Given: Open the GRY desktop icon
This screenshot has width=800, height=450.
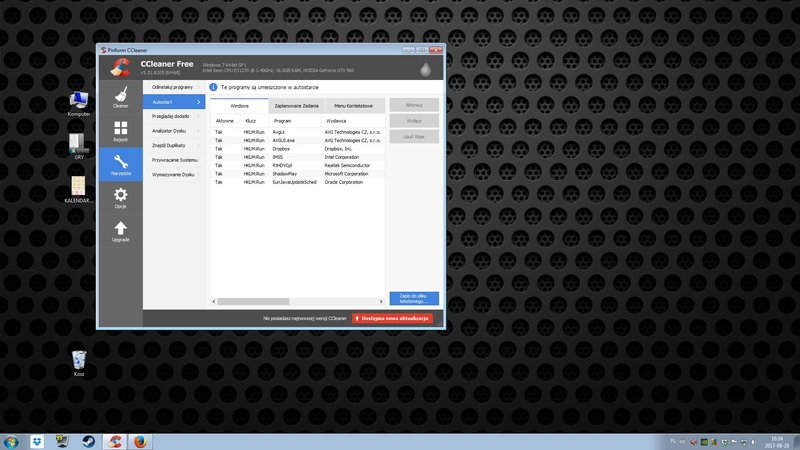Looking at the screenshot, I should 79,146.
